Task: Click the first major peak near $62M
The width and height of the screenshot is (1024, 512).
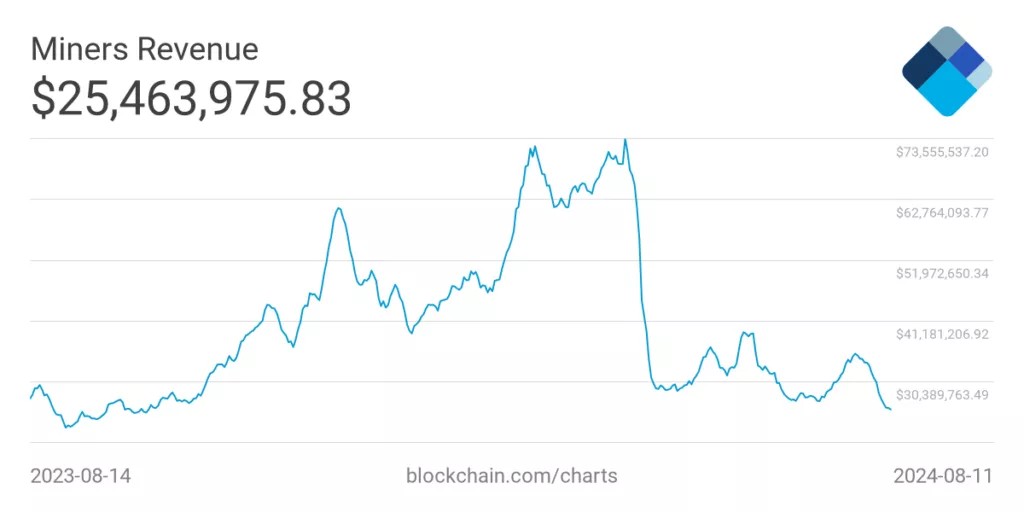Action: point(340,208)
